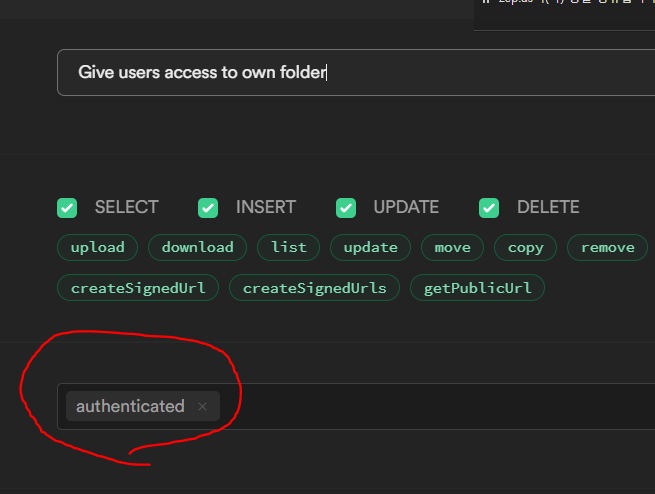Click the policy name input field
This screenshot has width=655, height=494.
[356, 73]
